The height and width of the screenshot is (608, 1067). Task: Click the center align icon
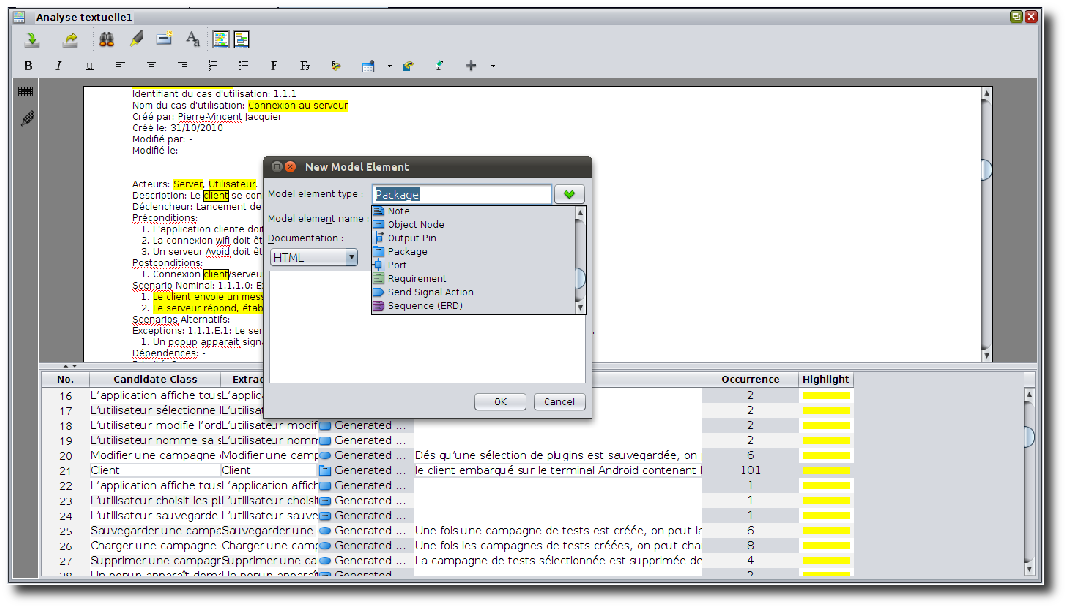151,66
